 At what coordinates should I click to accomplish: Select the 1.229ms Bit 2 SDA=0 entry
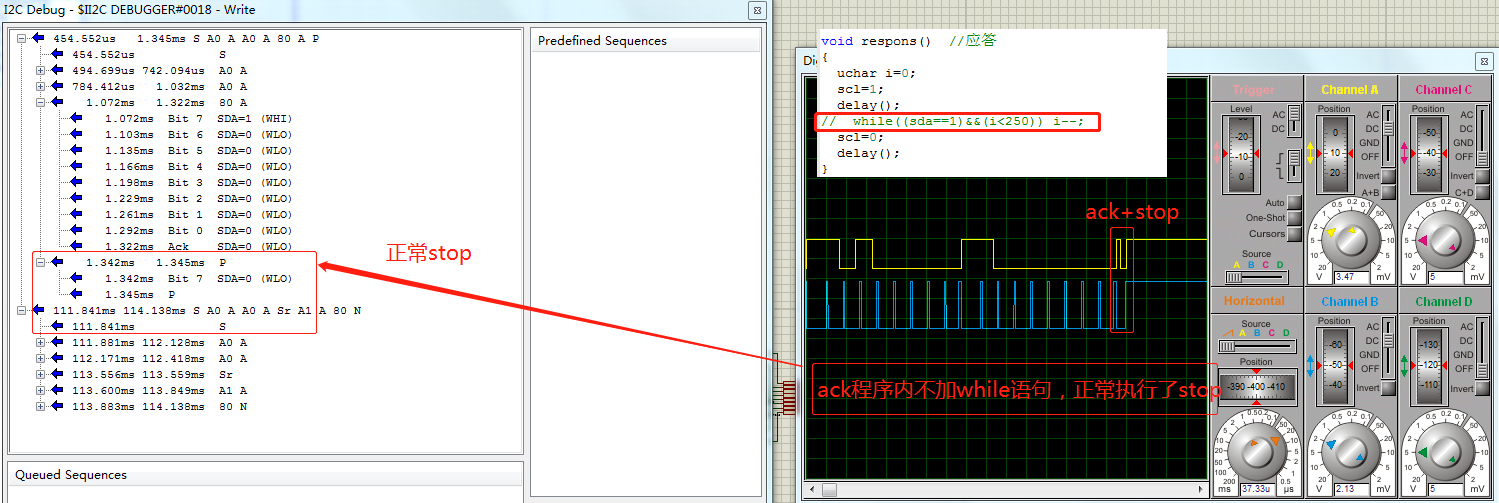point(198,198)
